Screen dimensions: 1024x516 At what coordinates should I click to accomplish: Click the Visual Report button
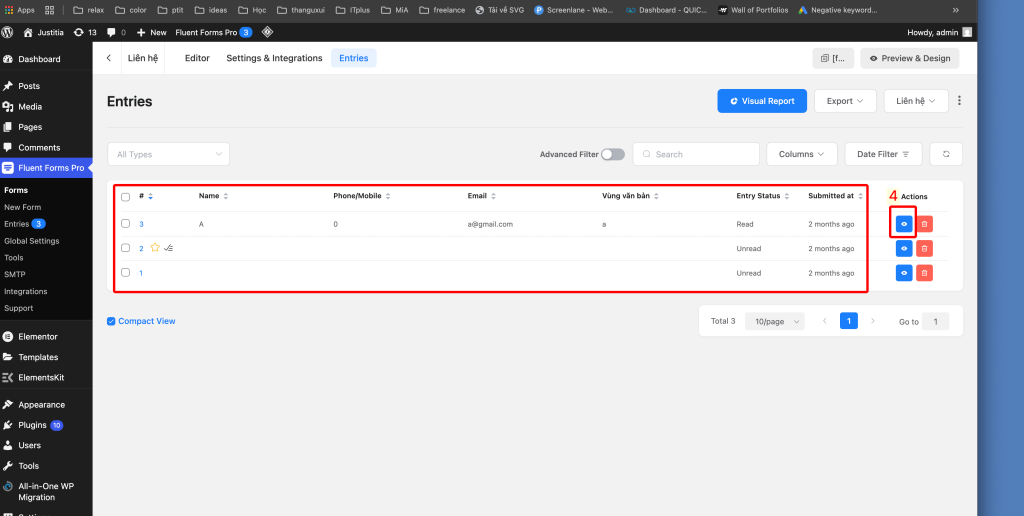[762, 101]
